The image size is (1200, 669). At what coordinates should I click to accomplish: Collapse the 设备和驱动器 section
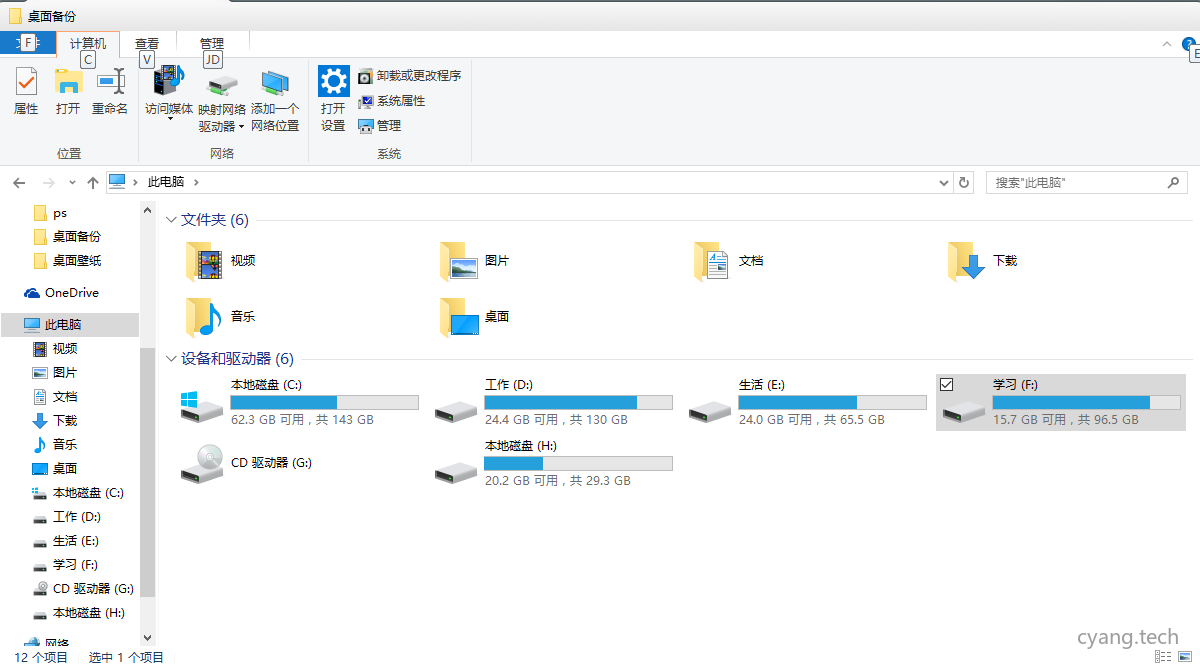pyautogui.click(x=171, y=358)
